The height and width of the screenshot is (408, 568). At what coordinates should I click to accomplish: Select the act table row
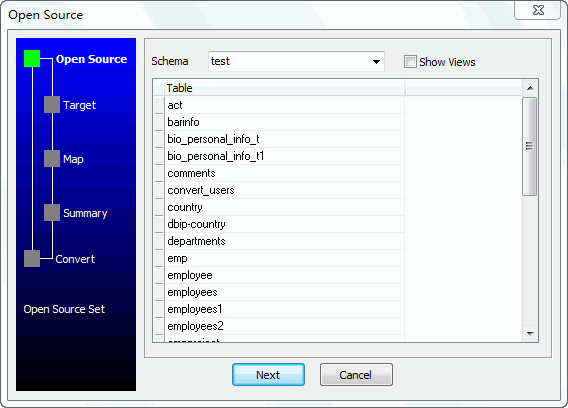tap(284, 105)
